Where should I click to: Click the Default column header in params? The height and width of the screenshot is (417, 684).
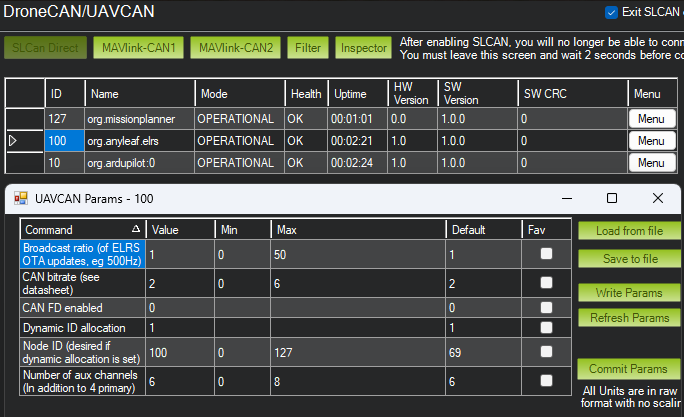(x=484, y=229)
